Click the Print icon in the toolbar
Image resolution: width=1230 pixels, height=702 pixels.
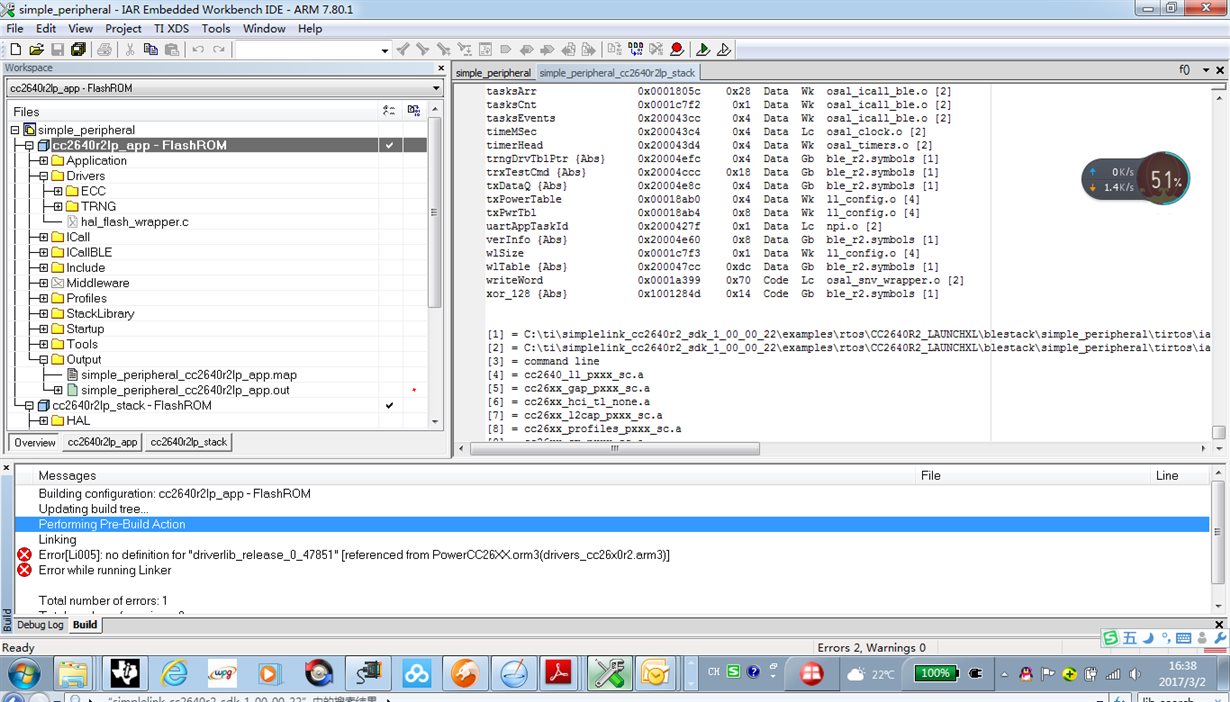coord(104,49)
